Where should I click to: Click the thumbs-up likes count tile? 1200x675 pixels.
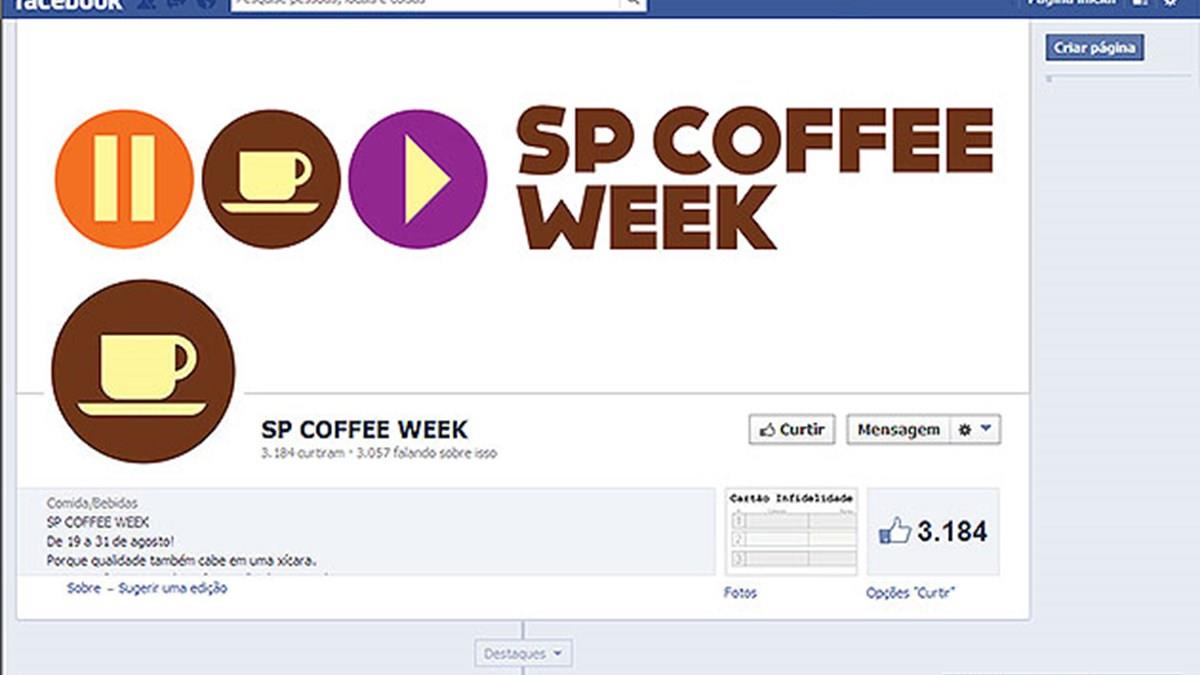click(x=933, y=531)
